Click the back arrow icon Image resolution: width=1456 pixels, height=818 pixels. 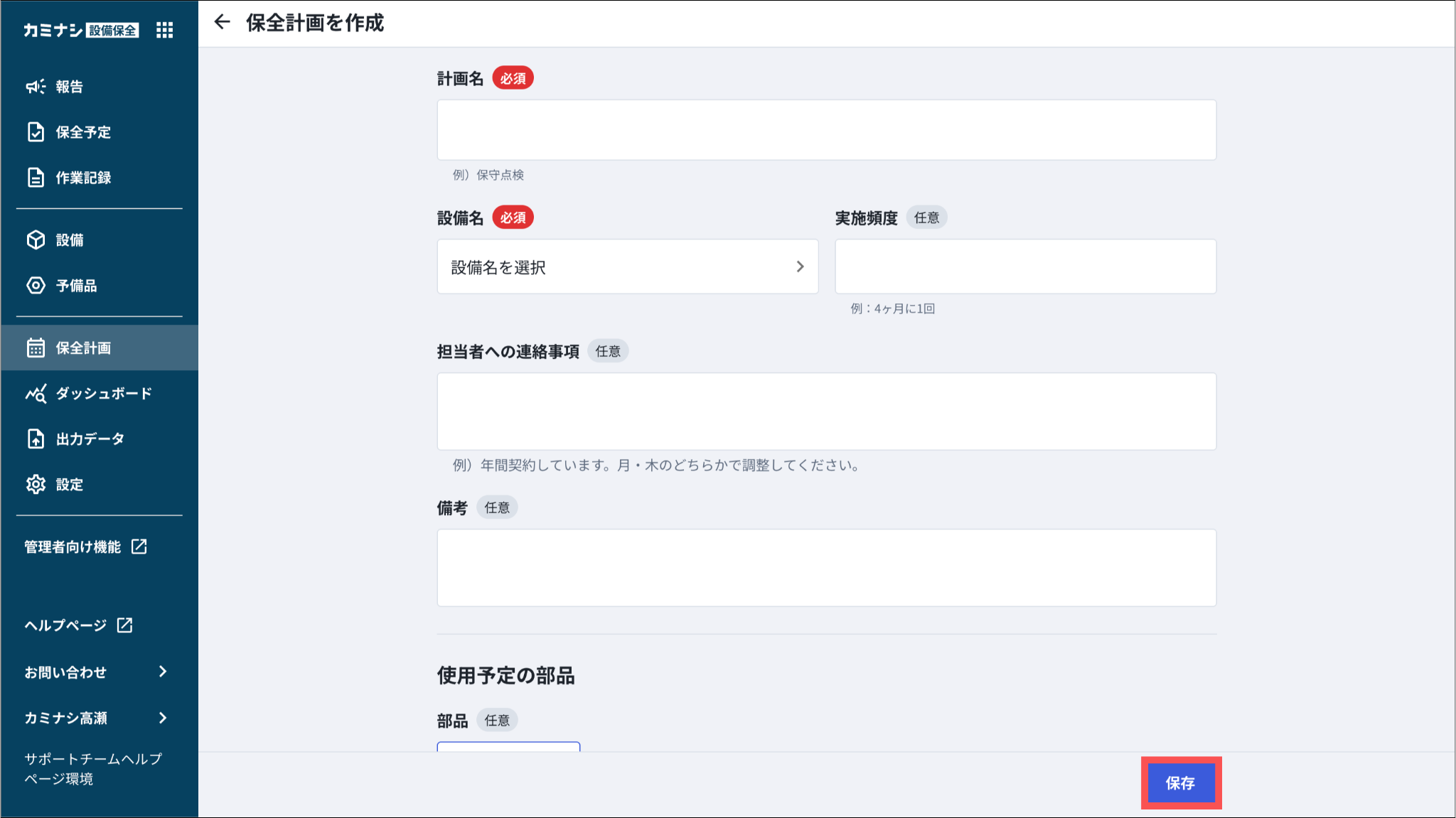click(222, 23)
